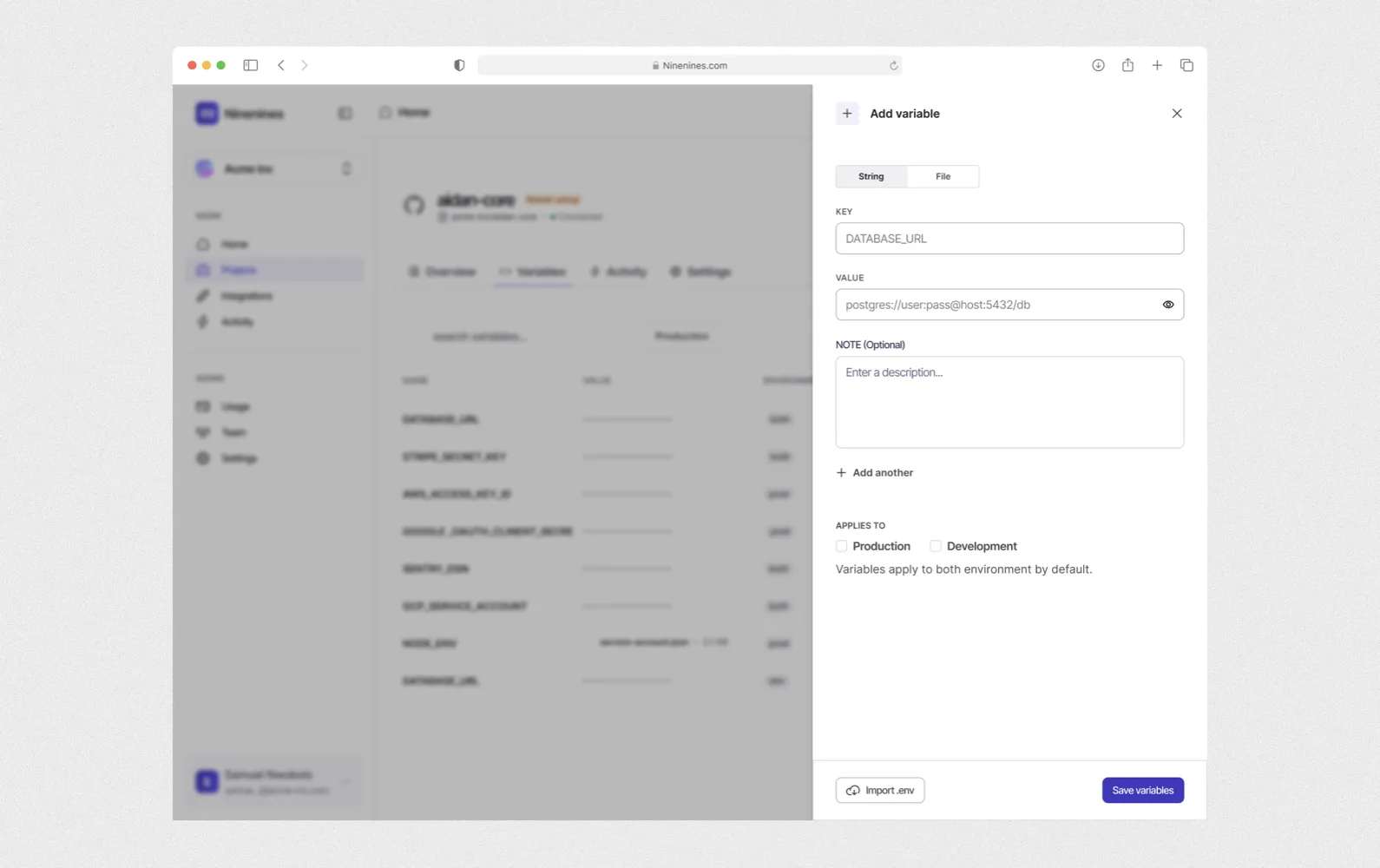Screen dimensions: 1380x868
Task: Select the String variable type tab
Action: [871, 176]
